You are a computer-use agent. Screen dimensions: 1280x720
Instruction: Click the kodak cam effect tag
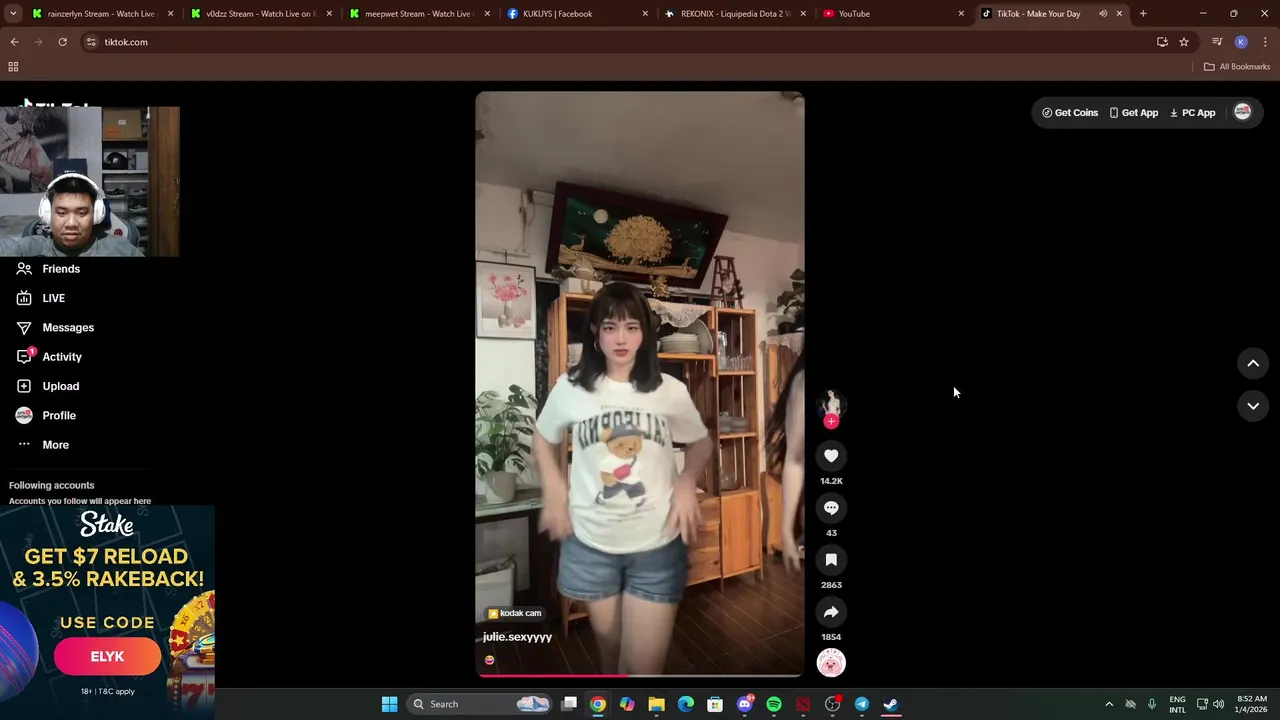coord(514,613)
